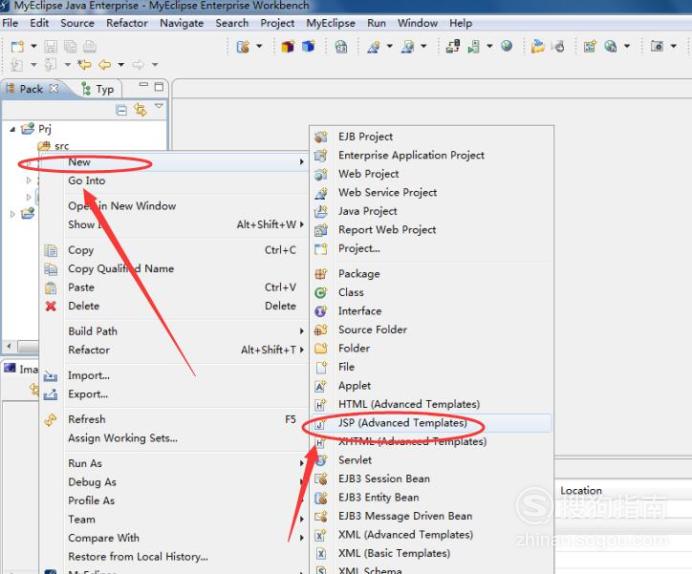Create a new Package

point(432,274)
